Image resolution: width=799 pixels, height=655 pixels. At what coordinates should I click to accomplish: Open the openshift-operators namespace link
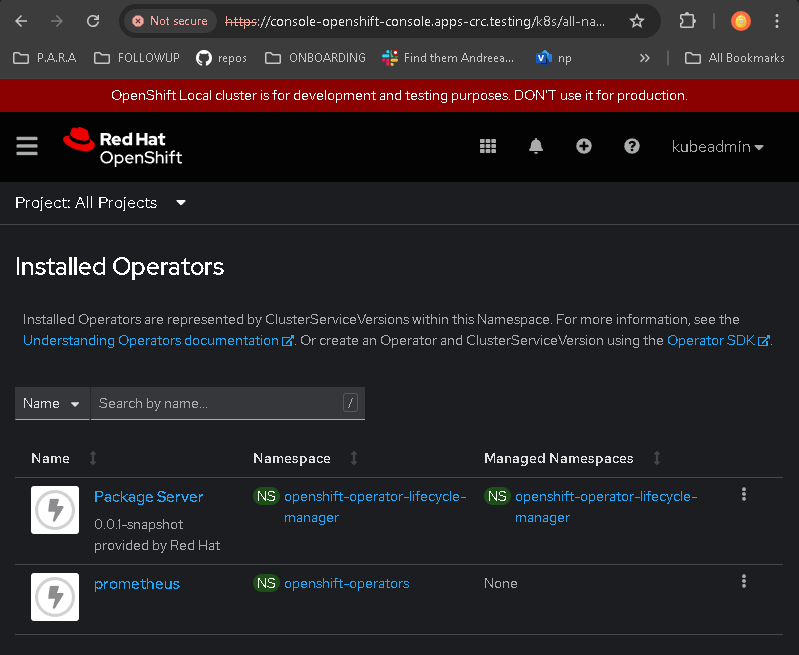347,583
